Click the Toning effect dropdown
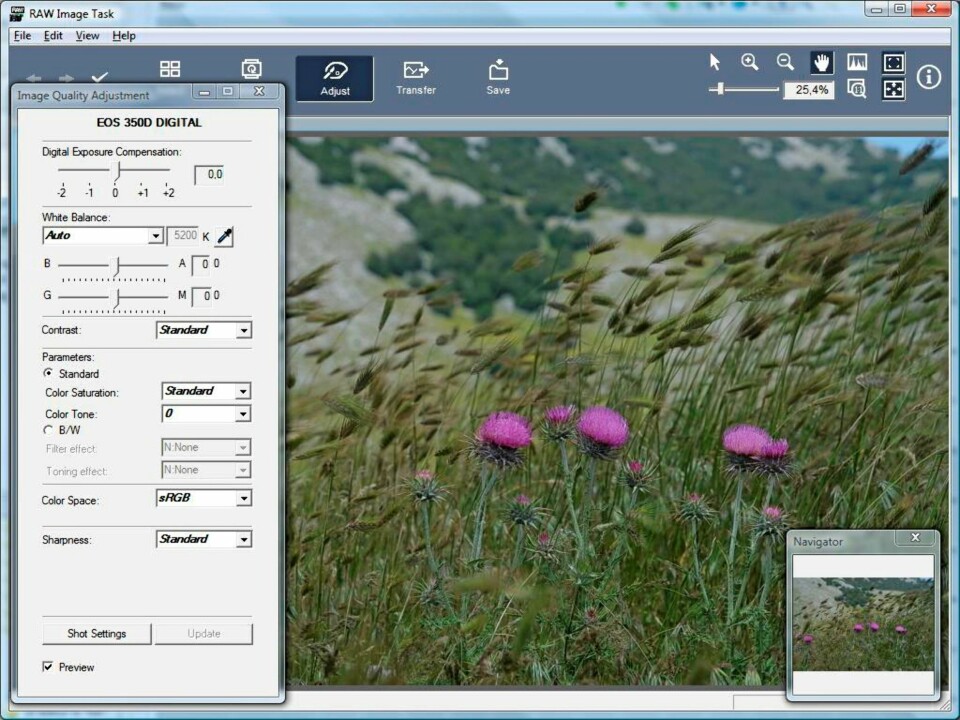Screen dimensions: 960x720 [206, 470]
